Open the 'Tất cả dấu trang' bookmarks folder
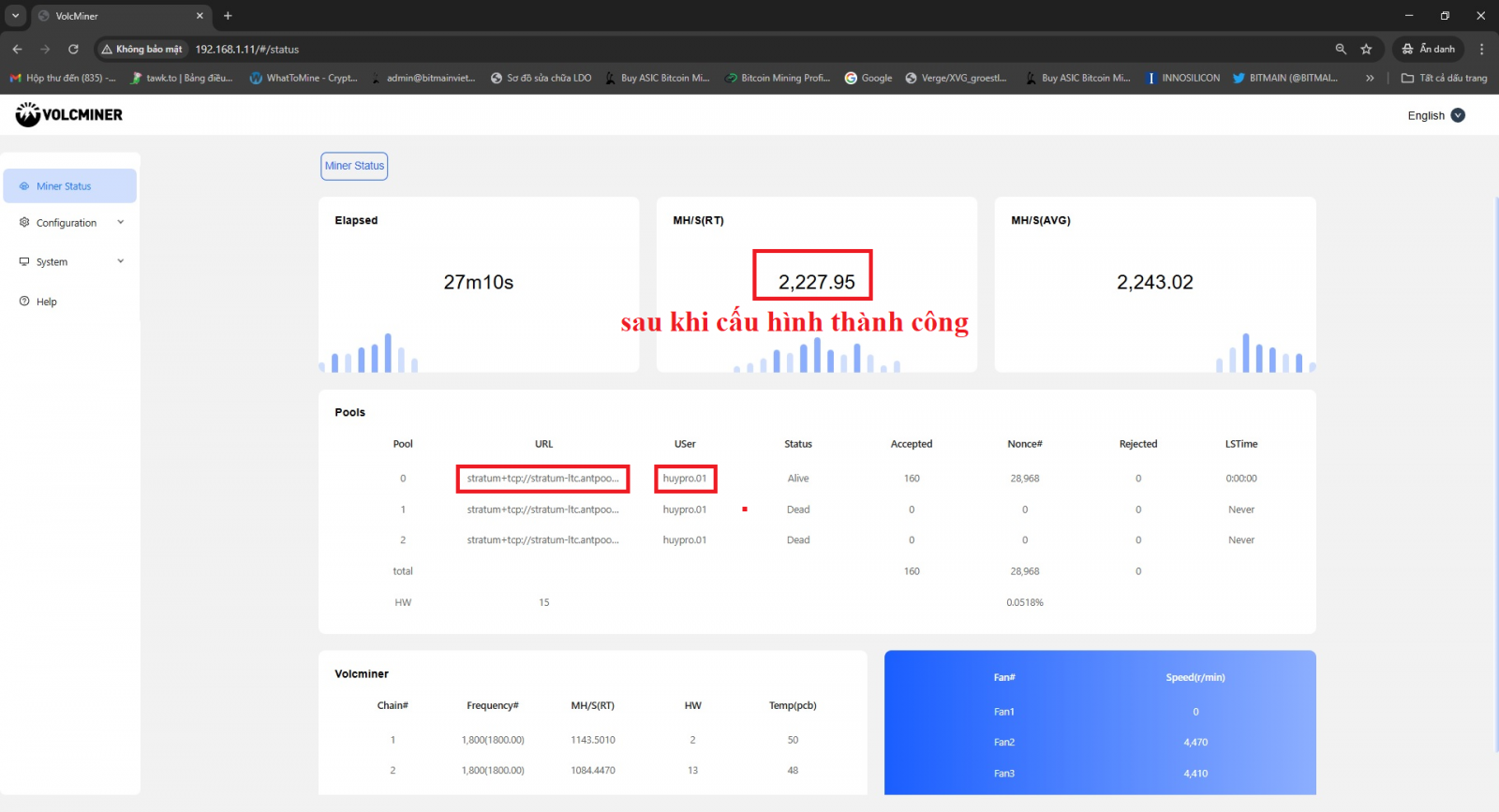Viewport: 1499px width, 812px height. (x=1444, y=78)
